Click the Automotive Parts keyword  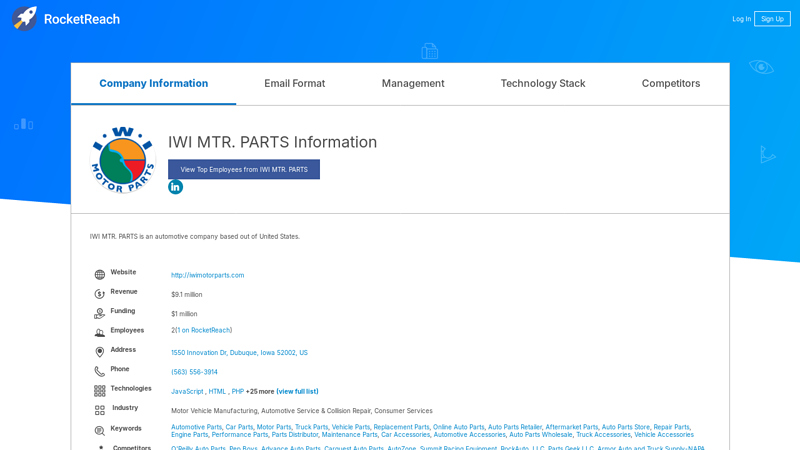coord(196,427)
